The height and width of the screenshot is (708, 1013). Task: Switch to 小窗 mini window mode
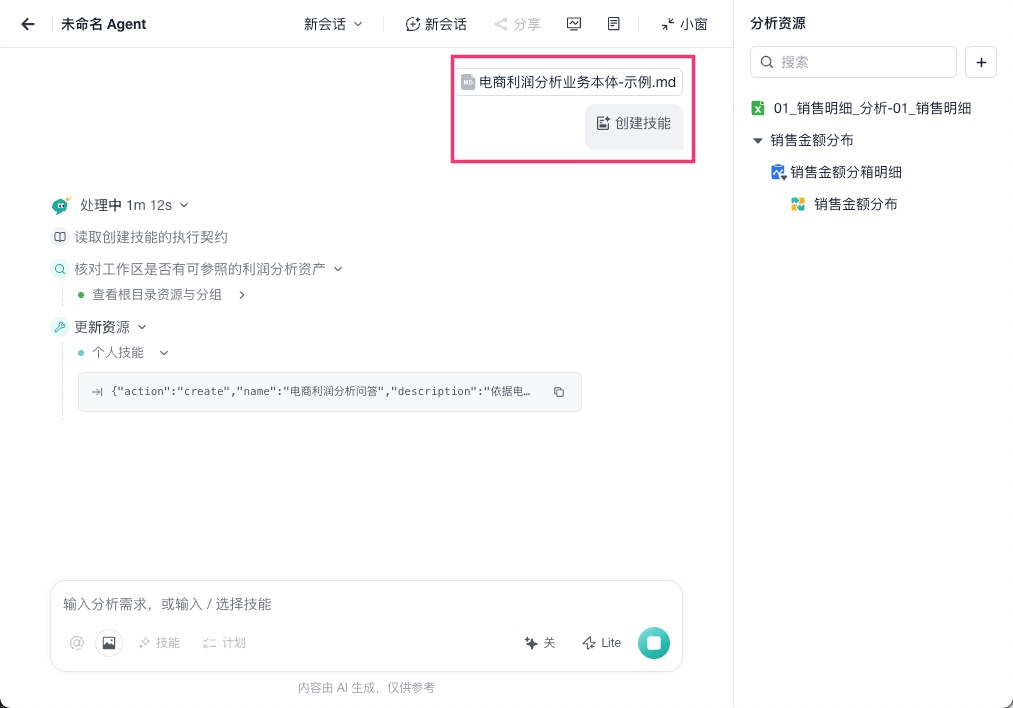point(684,25)
